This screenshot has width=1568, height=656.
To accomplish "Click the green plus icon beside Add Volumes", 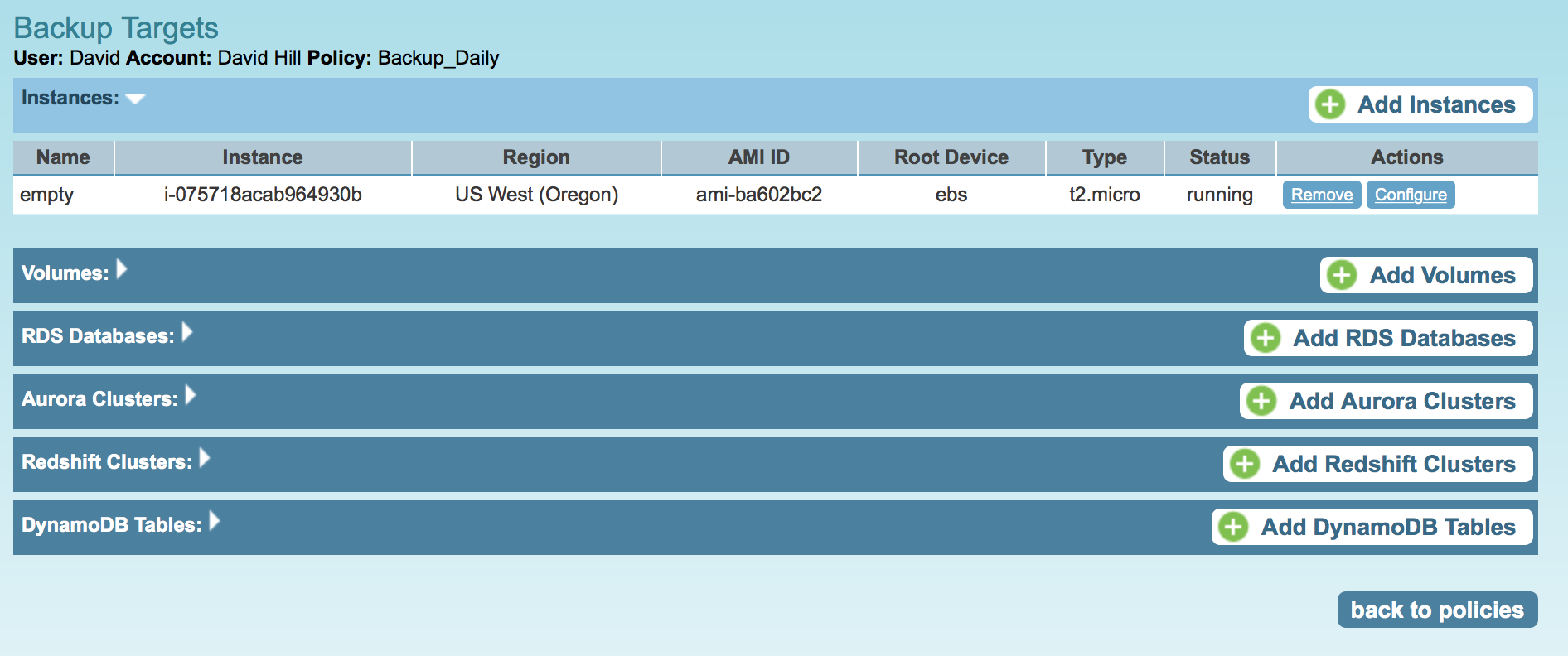I will coord(1342,275).
